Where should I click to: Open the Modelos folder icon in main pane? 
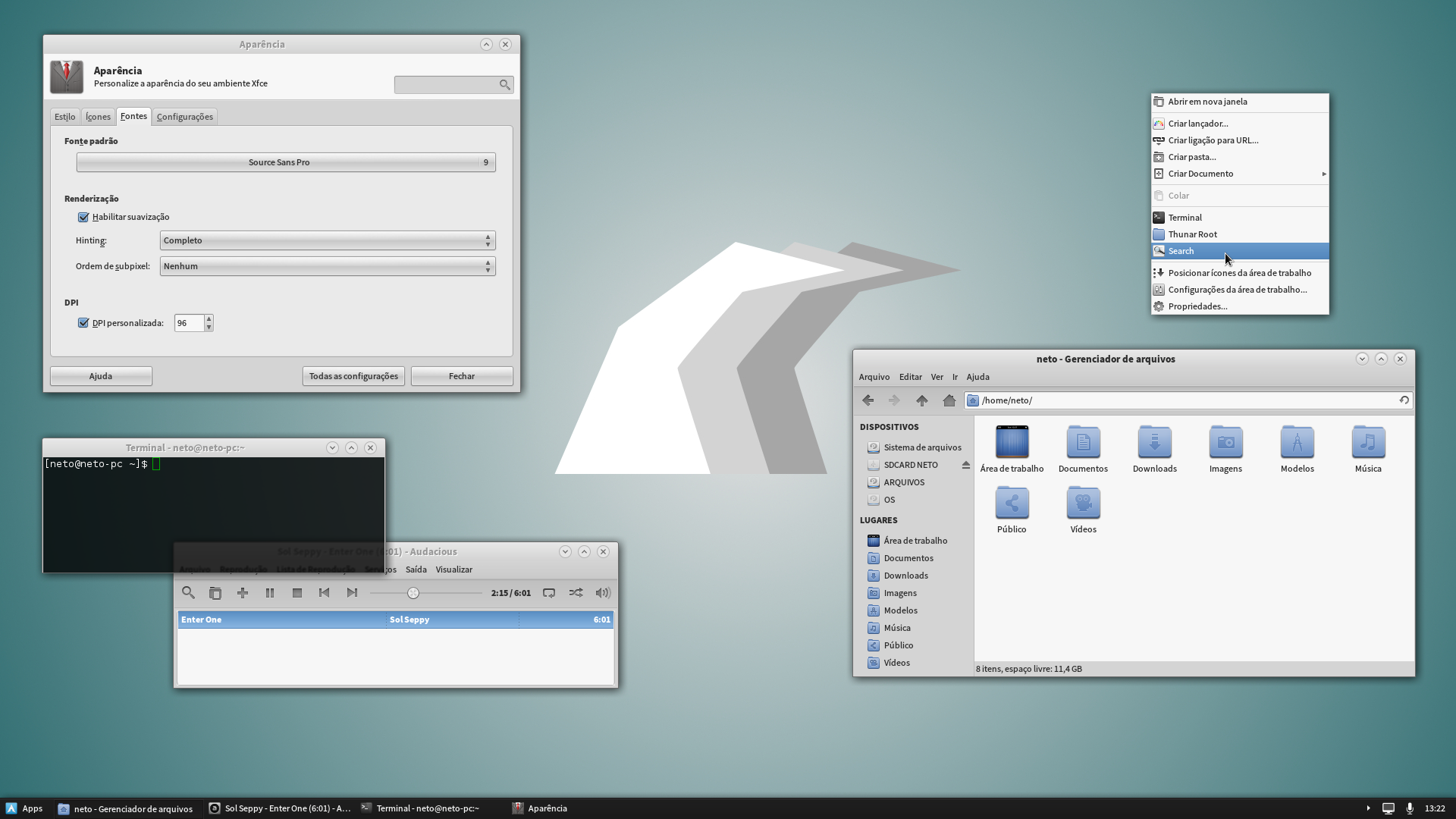tap(1298, 449)
